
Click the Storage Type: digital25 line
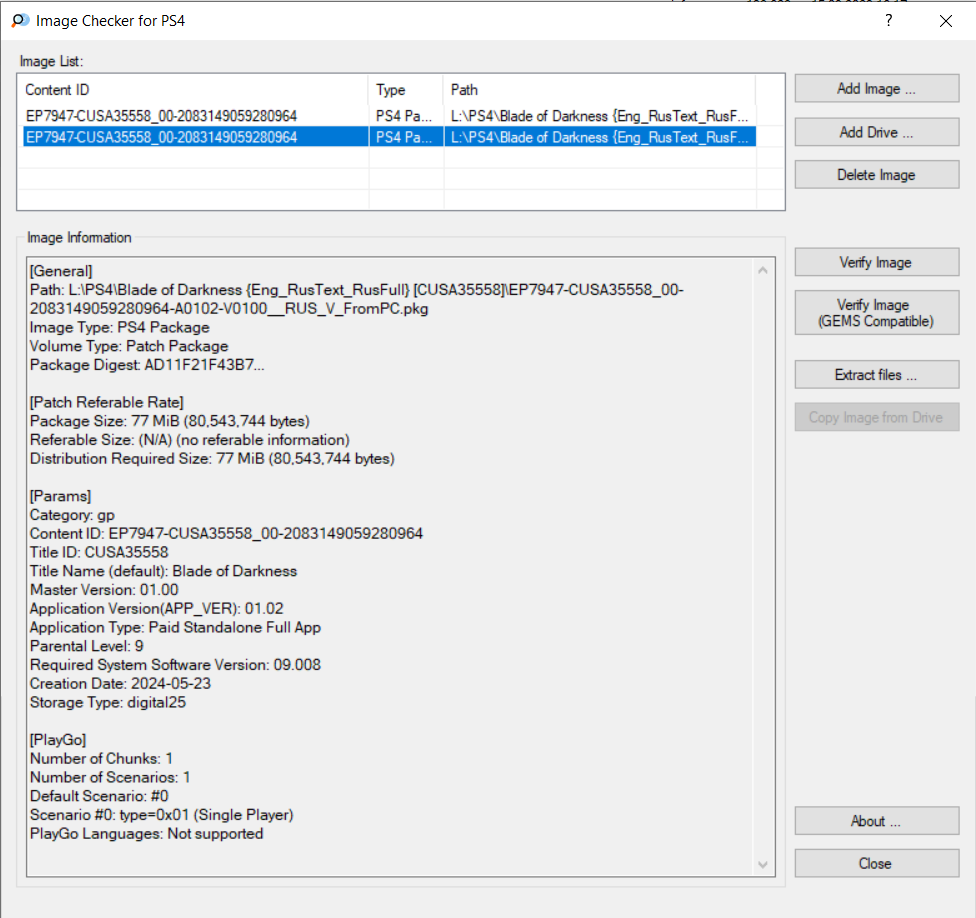click(x=108, y=702)
